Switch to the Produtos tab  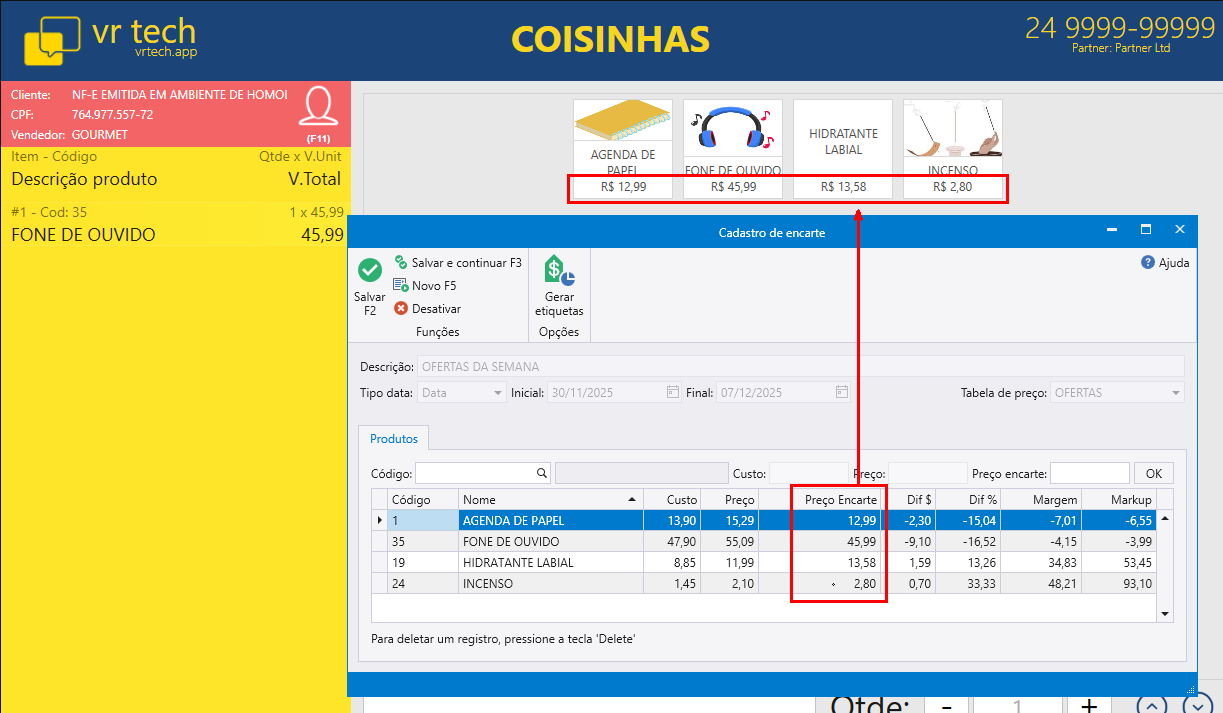click(x=393, y=439)
